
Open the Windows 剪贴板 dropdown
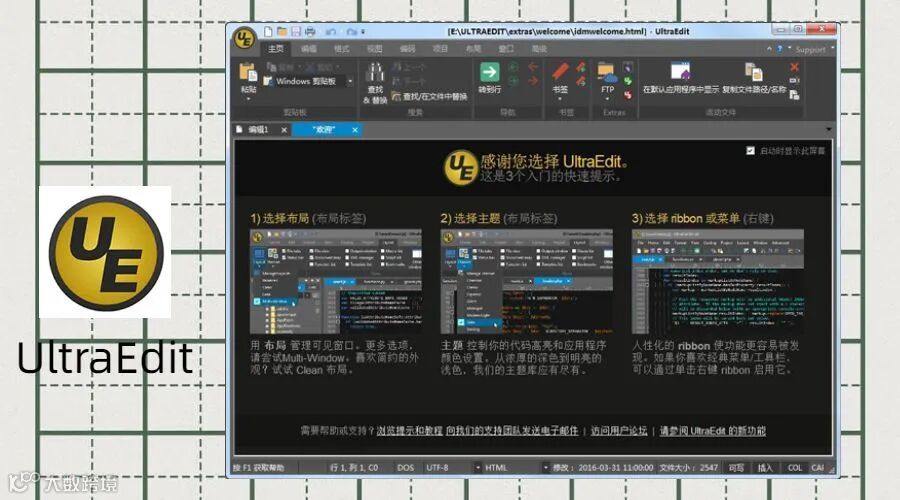350,82
